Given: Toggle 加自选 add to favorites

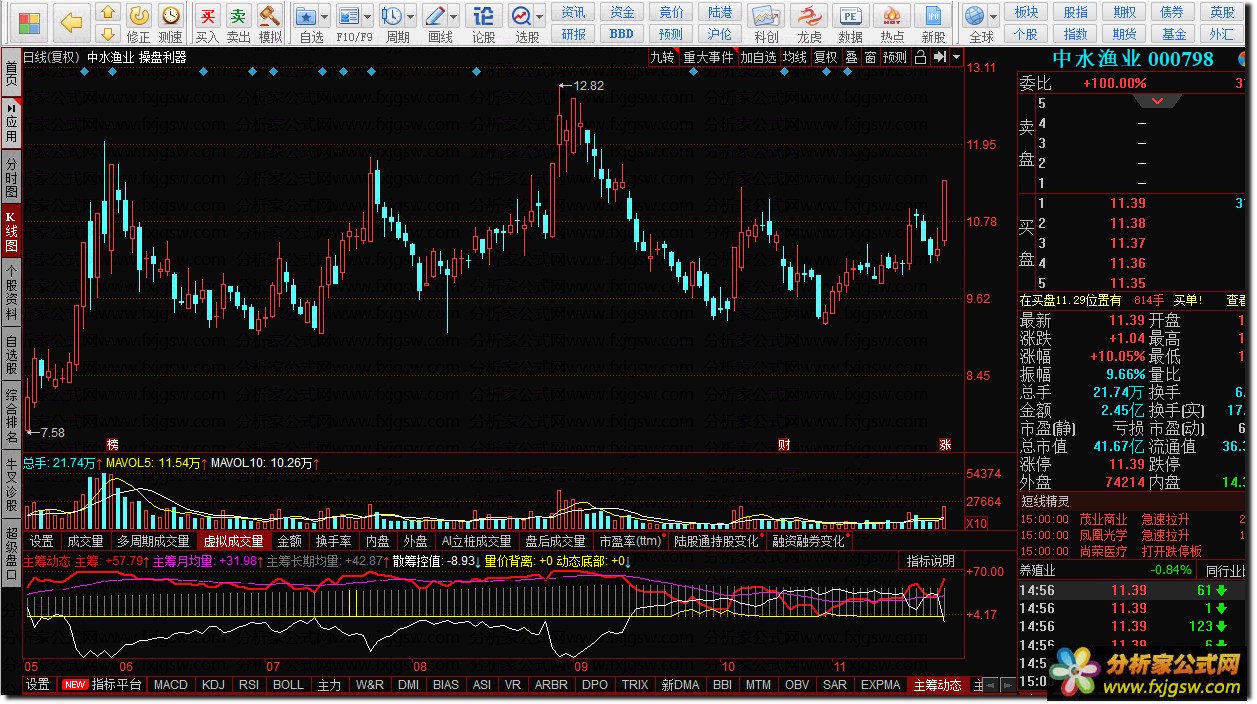Looking at the screenshot, I should [x=759, y=57].
